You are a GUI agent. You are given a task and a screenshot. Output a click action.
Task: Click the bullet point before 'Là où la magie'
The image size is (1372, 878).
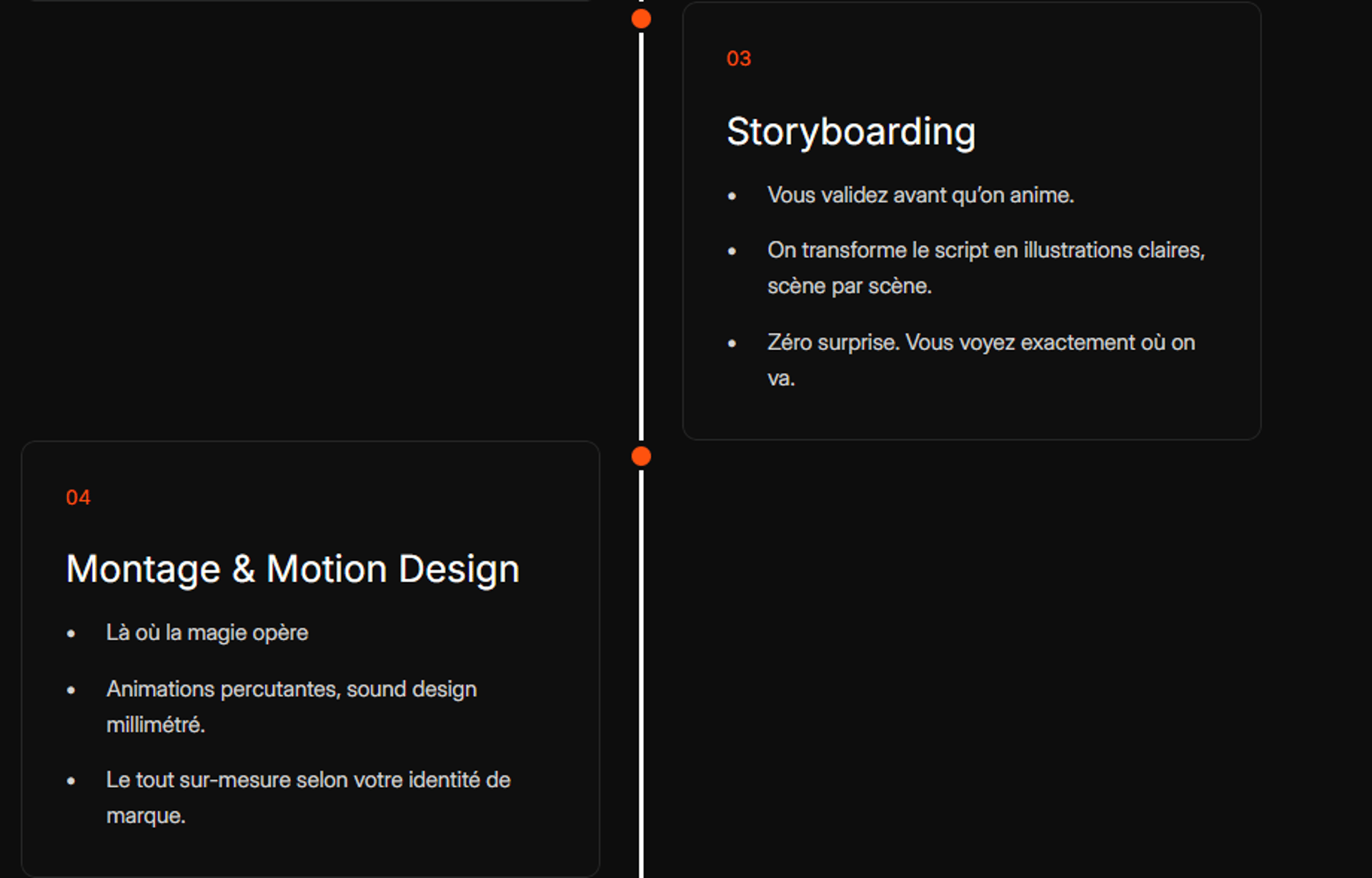coord(71,634)
